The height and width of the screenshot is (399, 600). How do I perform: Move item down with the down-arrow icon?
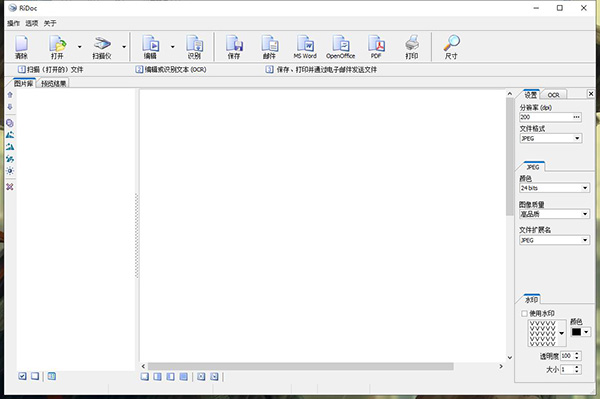pos(10,107)
